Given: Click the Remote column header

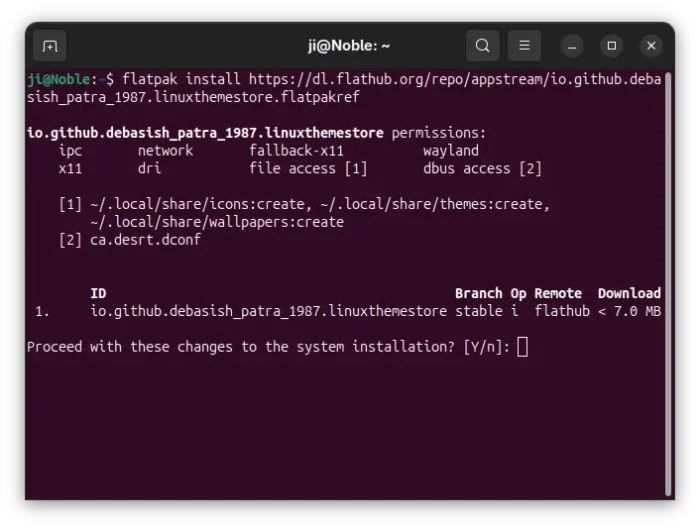Looking at the screenshot, I should coord(558,293).
